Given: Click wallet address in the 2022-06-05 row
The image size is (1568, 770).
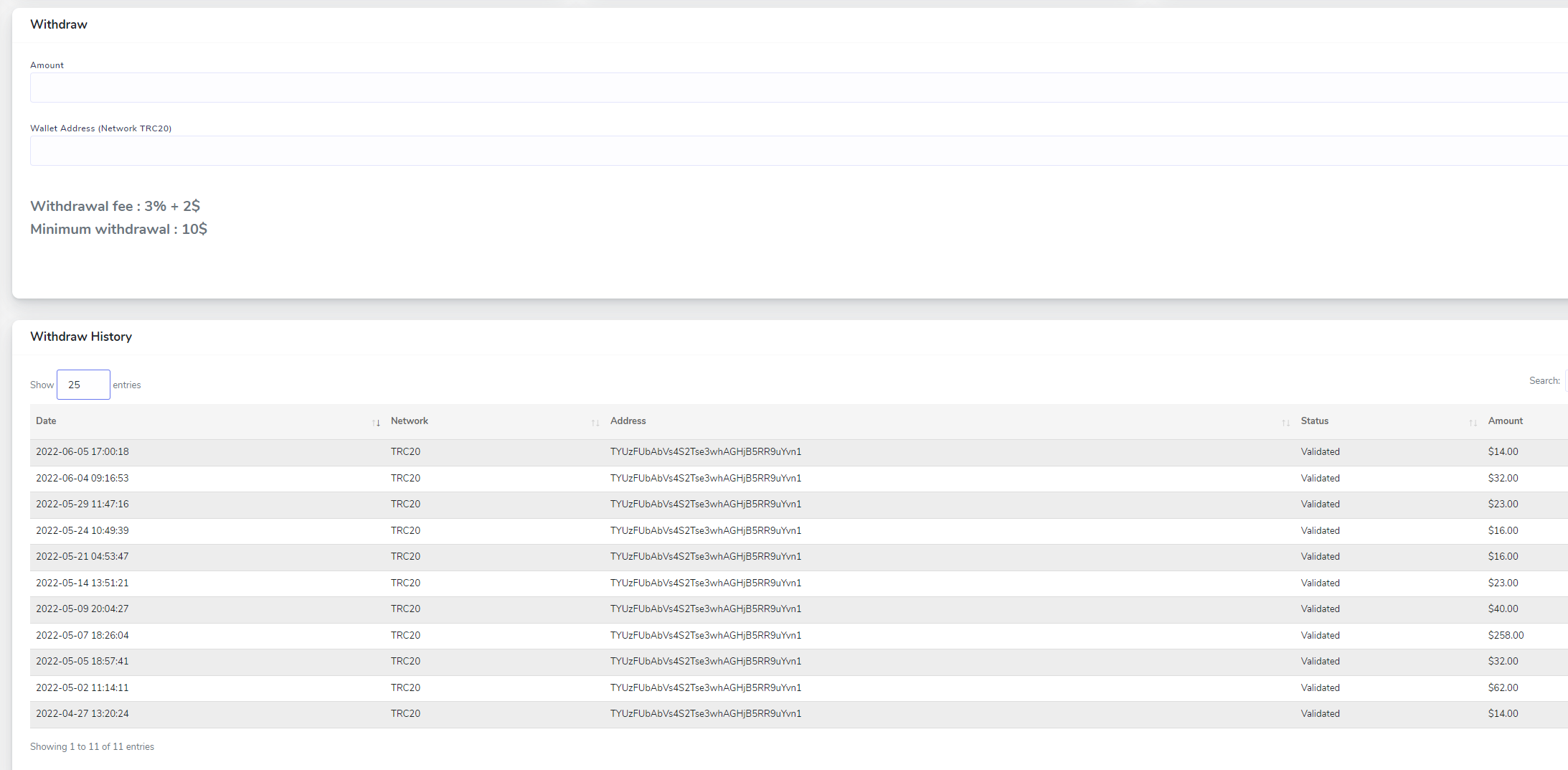Looking at the screenshot, I should pos(706,452).
